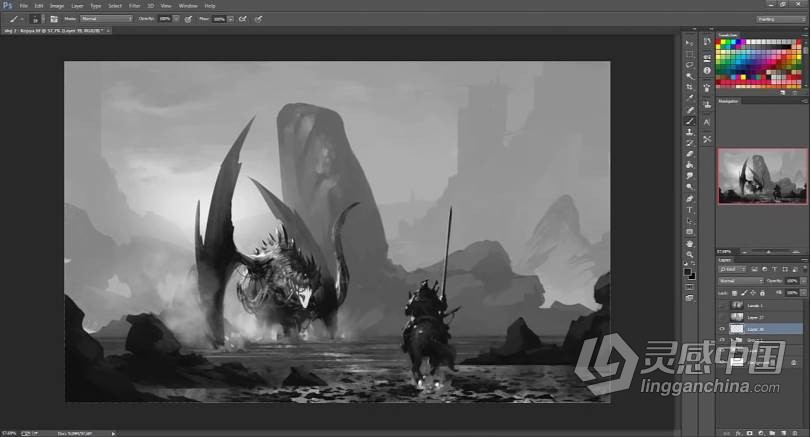Open the Navigator panel flyout menu
Image resolution: width=810 pixels, height=437 pixels.
click(x=804, y=101)
